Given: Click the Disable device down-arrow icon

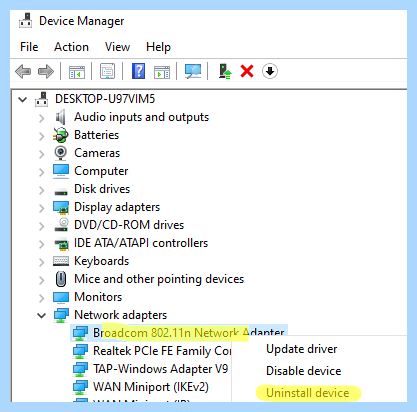Looking at the screenshot, I should click(270, 71).
